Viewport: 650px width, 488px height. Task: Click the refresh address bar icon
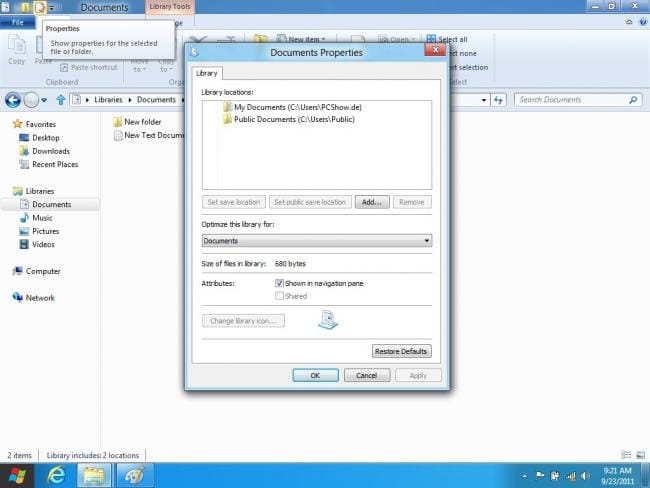pyautogui.click(x=498, y=100)
